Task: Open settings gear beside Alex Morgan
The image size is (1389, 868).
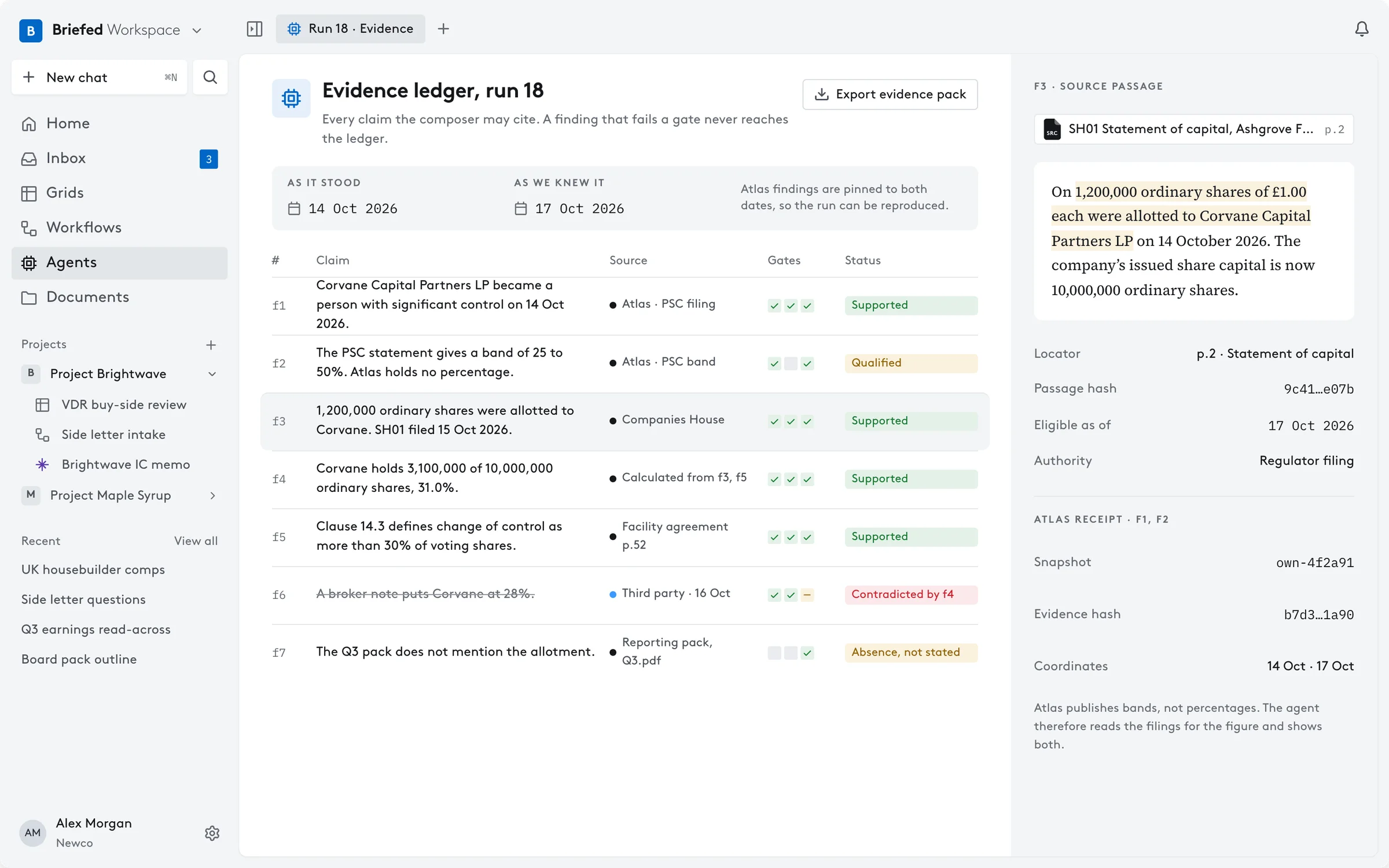Action: (212, 833)
